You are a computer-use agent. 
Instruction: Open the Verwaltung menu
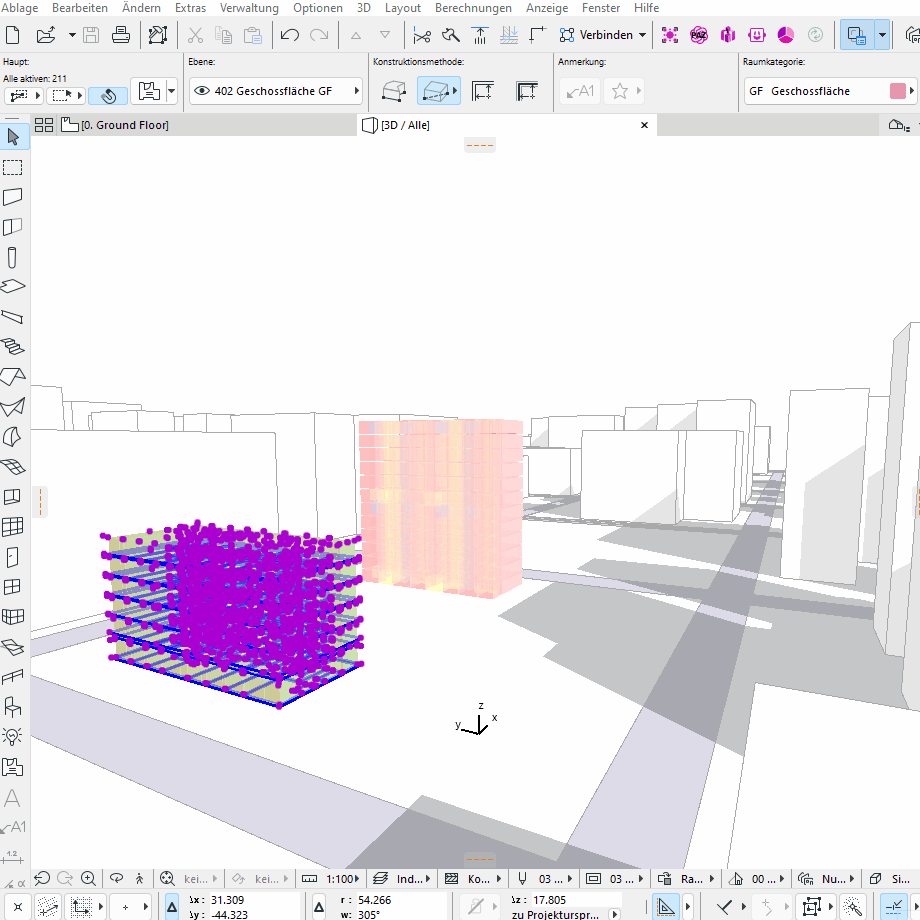(x=249, y=8)
